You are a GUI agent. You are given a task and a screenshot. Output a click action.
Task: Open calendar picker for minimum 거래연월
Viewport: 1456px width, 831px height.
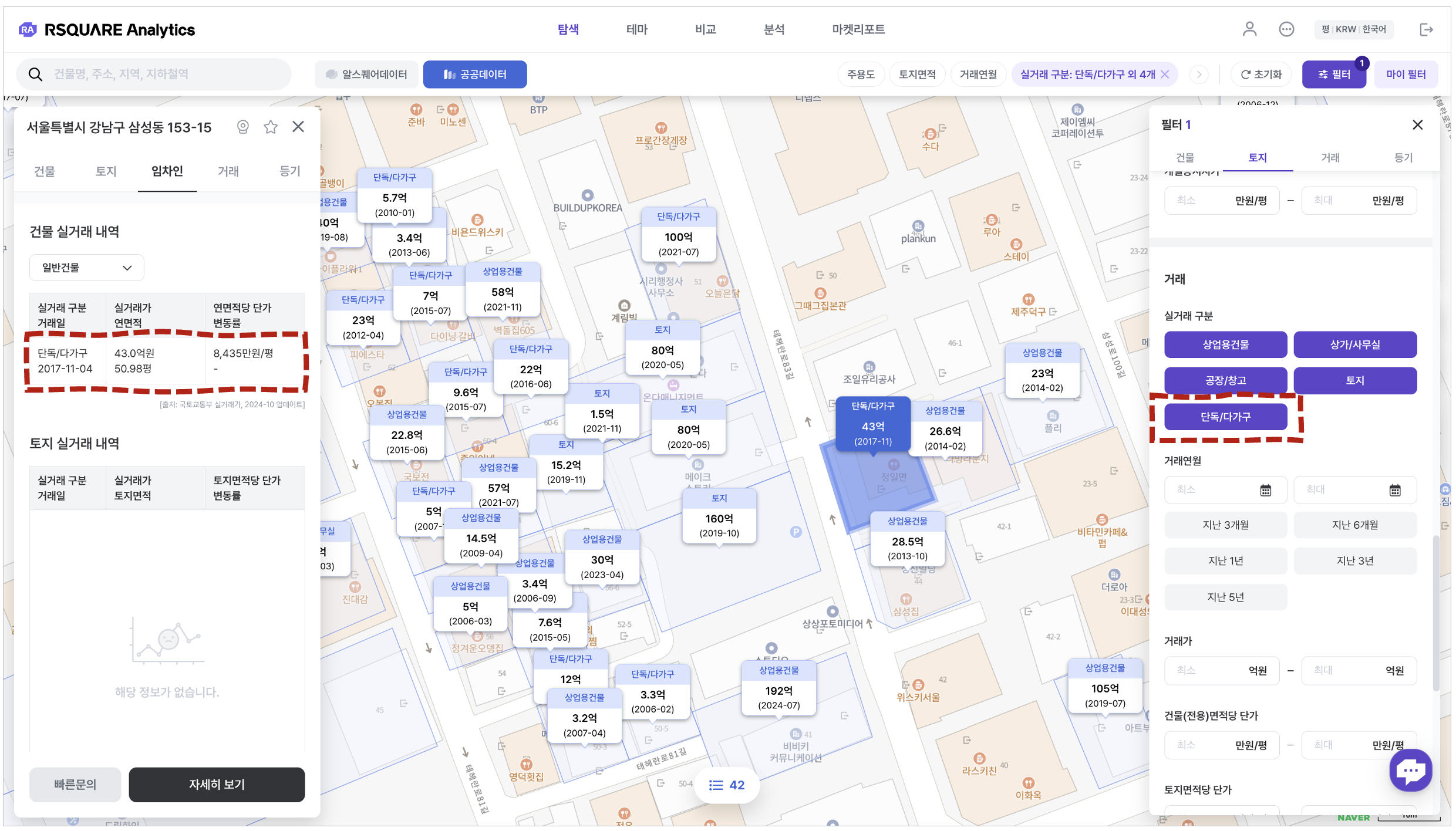pyautogui.click(x=1265, y=490)
